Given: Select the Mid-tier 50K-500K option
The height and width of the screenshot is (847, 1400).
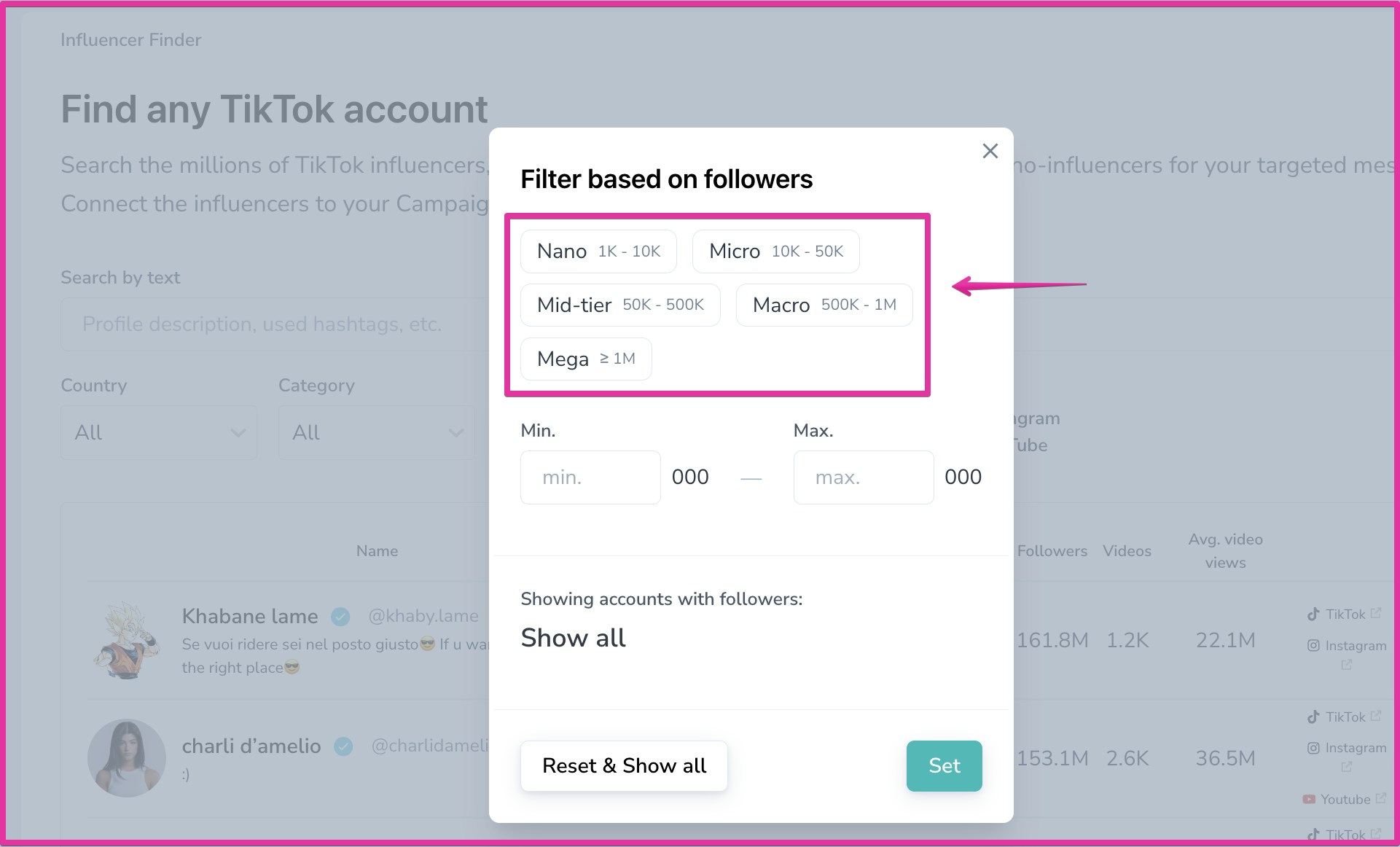Looking at the screenshot, I should point(620,305).
